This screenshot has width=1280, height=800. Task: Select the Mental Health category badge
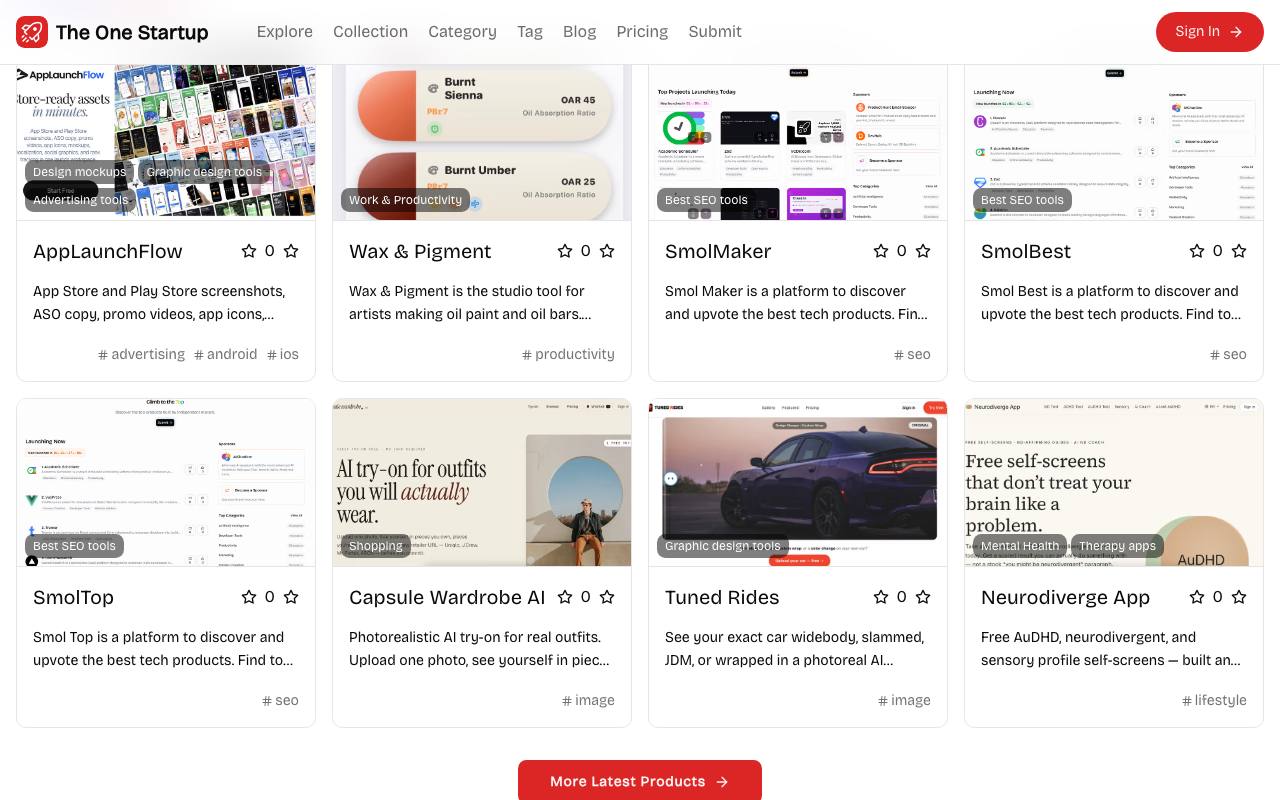[x=1020, y=546]
